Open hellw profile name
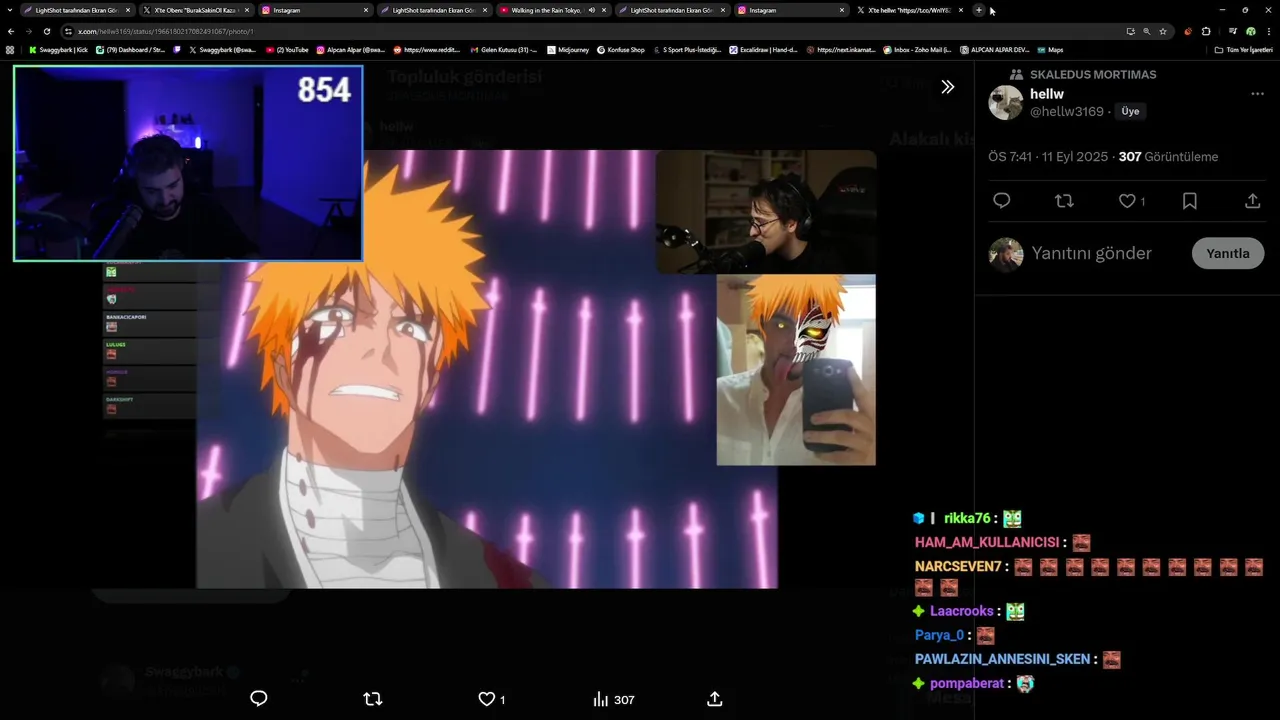Viewport: 1280px width, 720px height. coord(1047,94)
